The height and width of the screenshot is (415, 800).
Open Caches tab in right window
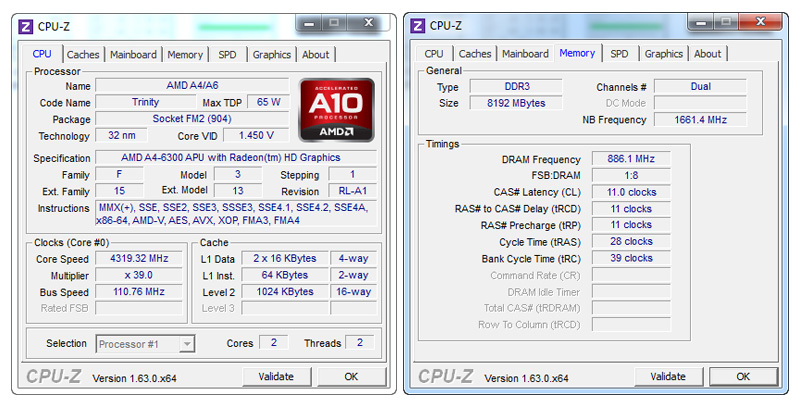[474, 54]
